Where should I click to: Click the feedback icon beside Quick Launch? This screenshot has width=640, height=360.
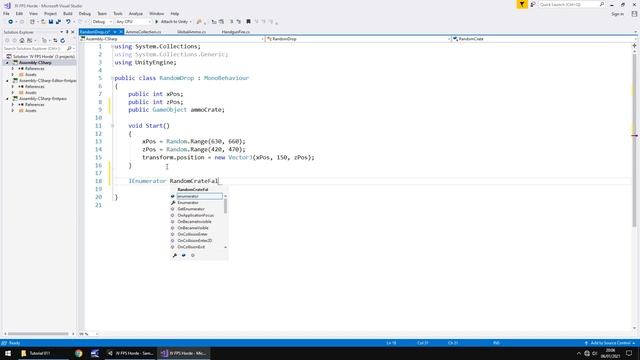[533, 4]
